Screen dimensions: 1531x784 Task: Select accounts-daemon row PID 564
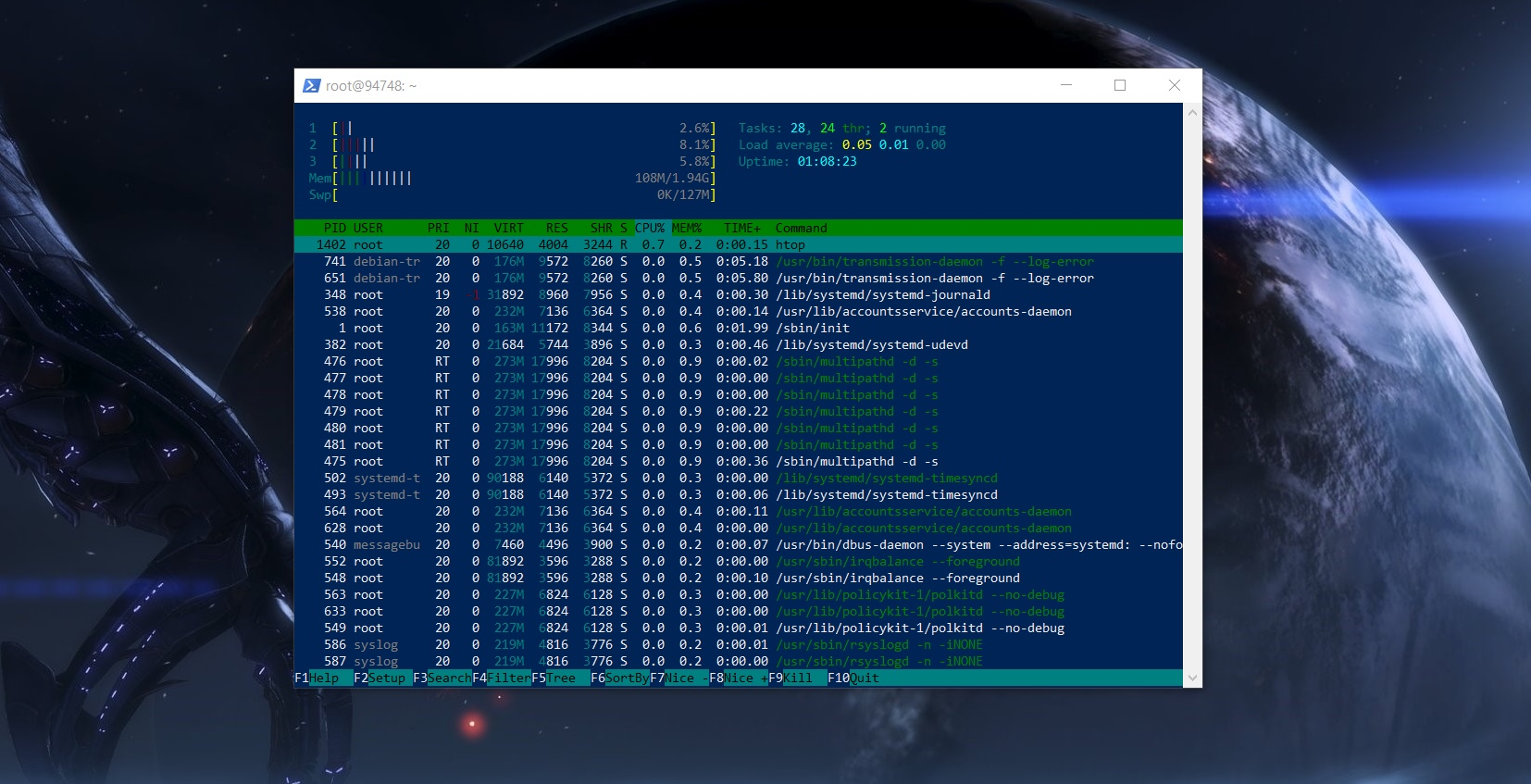click(739, 511)
